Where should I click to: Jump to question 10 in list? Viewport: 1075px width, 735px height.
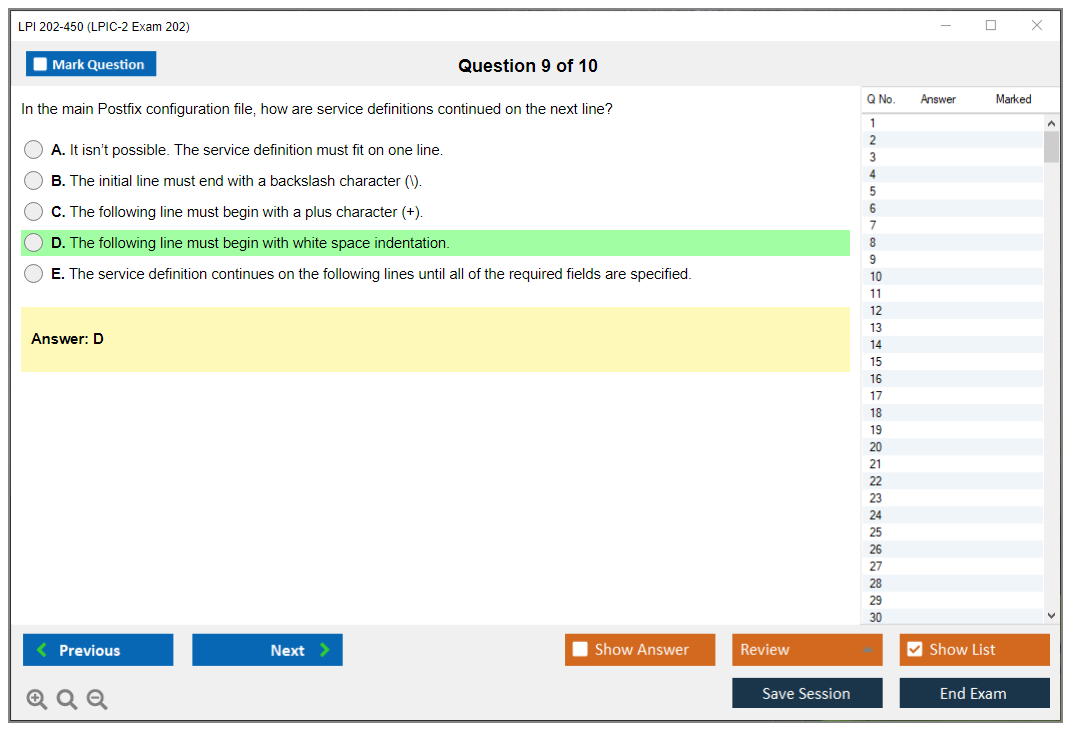(x=876, y=277)
